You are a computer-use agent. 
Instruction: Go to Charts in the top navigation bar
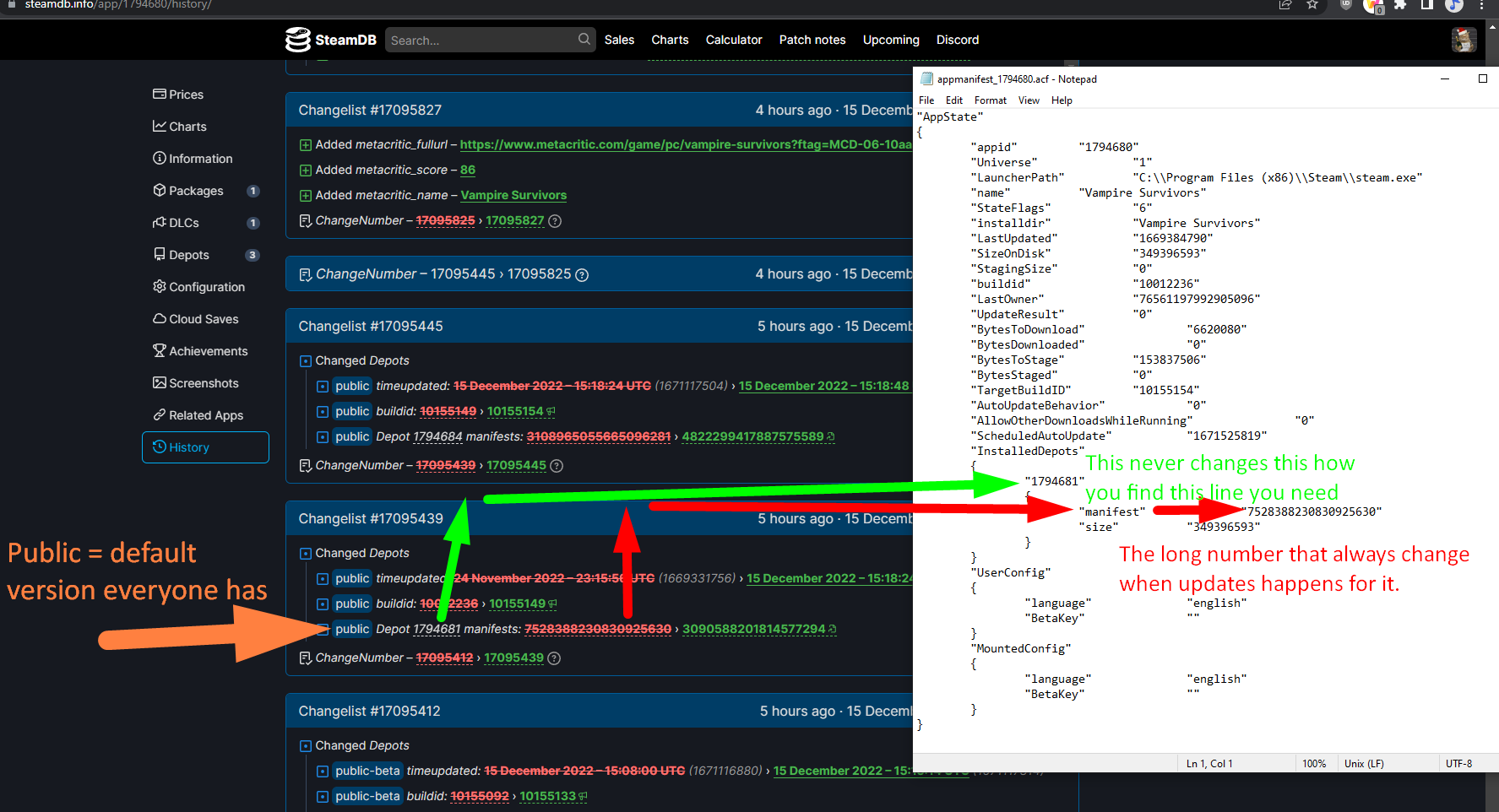670,40
